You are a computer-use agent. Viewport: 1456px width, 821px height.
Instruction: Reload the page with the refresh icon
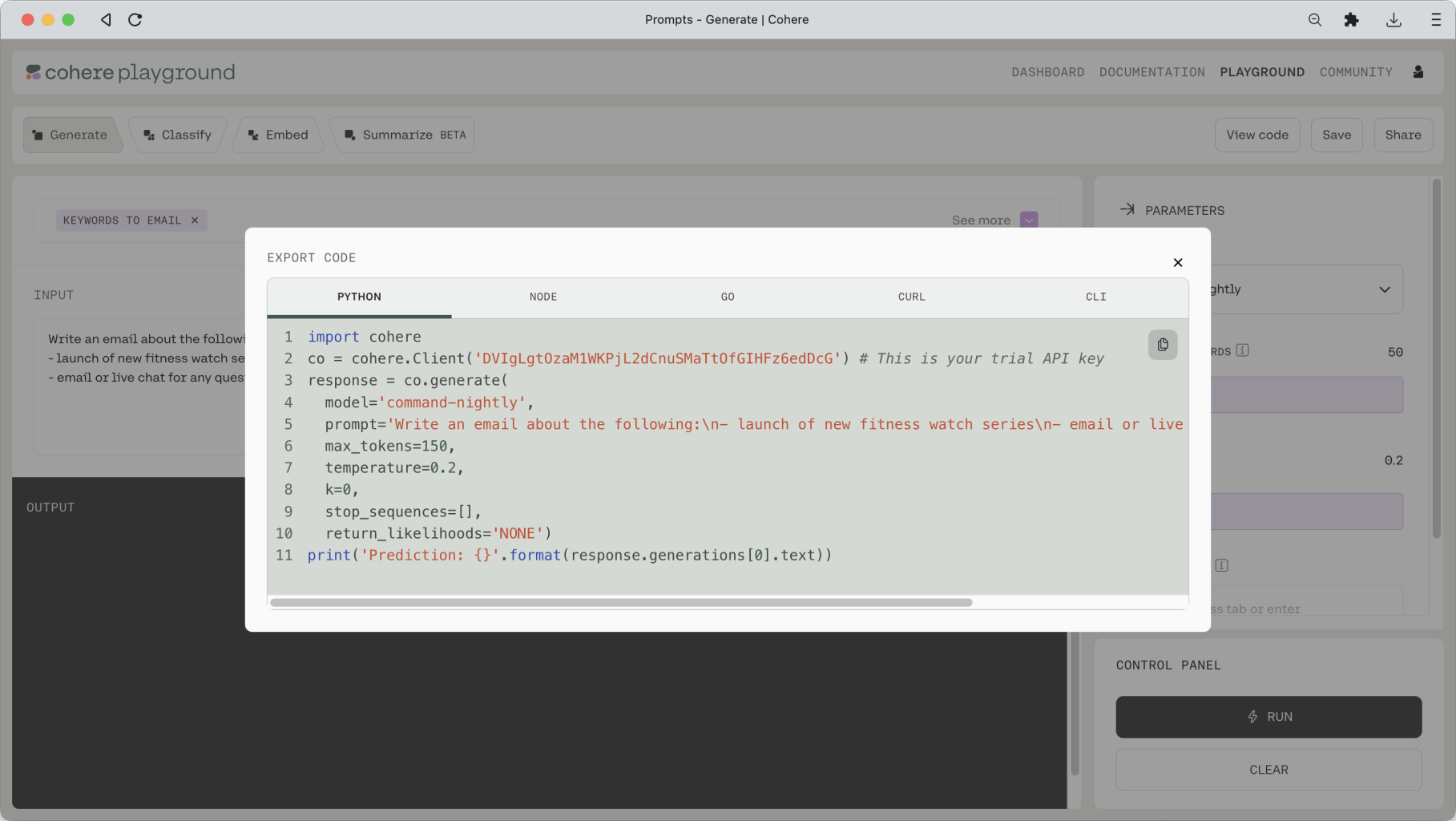(x=135, y=20)
